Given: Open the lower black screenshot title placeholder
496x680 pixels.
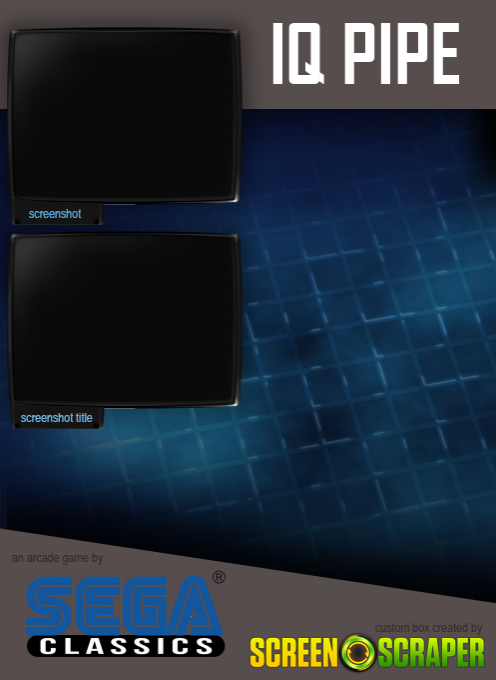Looking at the screenshot, I should (x=124, y=320).
